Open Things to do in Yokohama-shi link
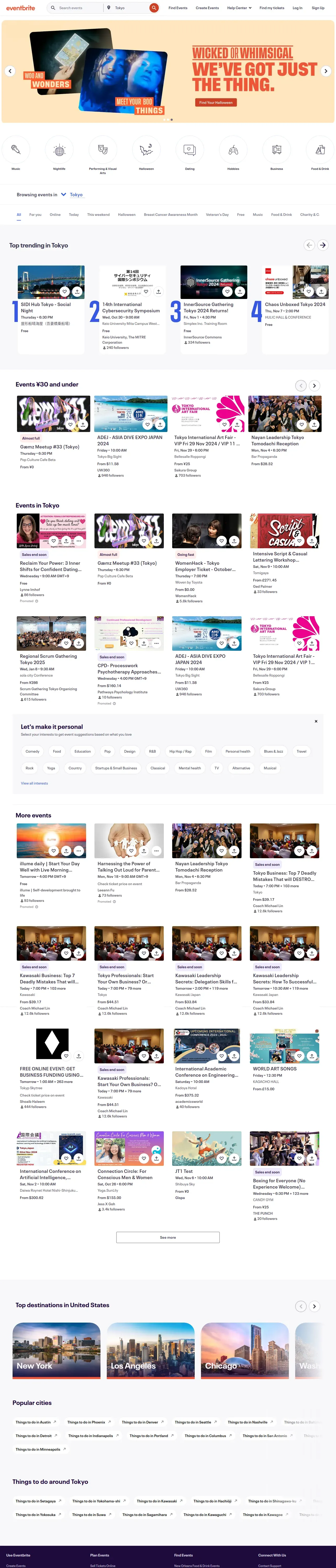The height and width of the screenshot is (1568, 336). 99,1501
